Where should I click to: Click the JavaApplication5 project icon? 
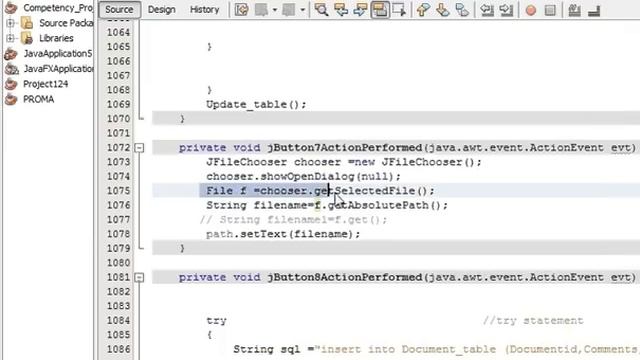click(11, 53)
